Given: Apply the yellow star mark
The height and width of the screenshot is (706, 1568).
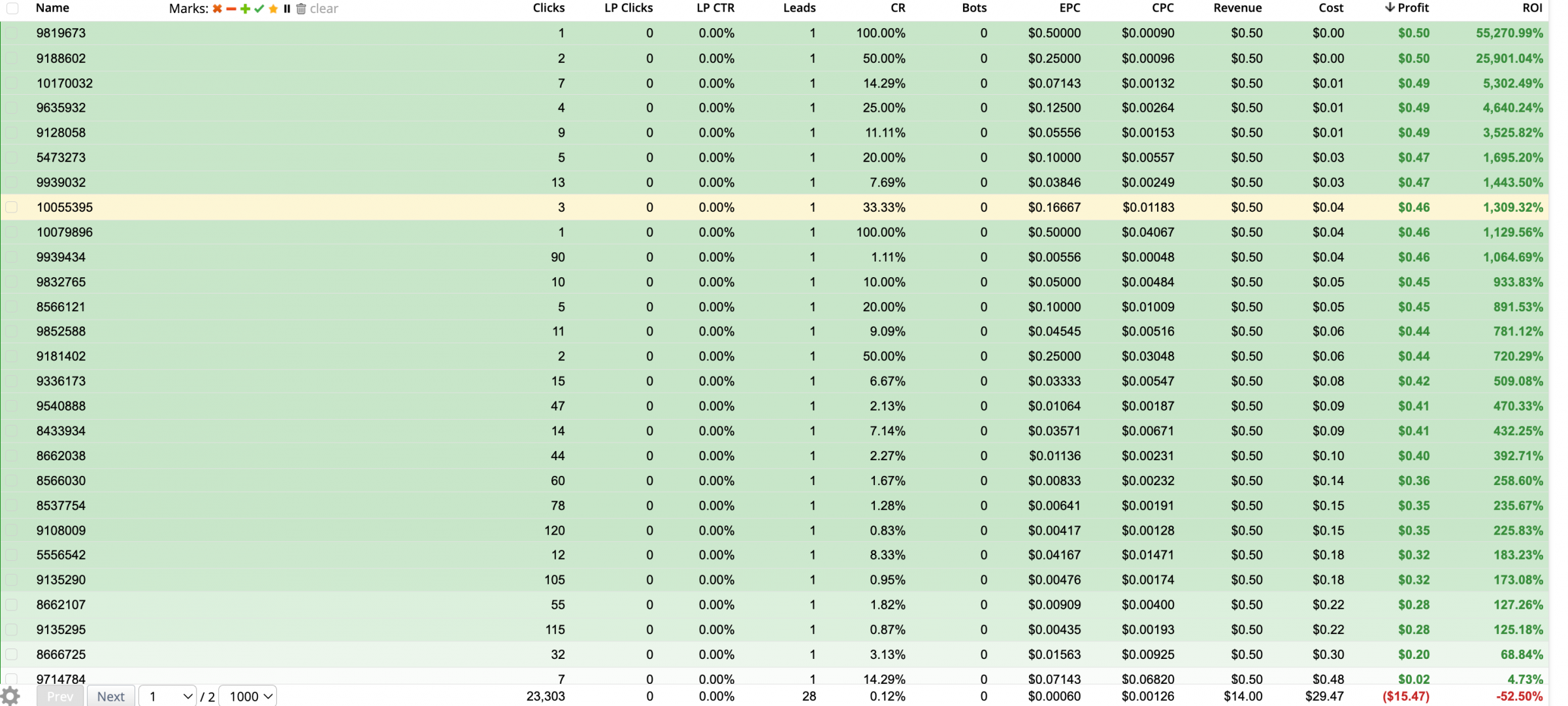Looking at the screenshot, I should coord(273,8).
